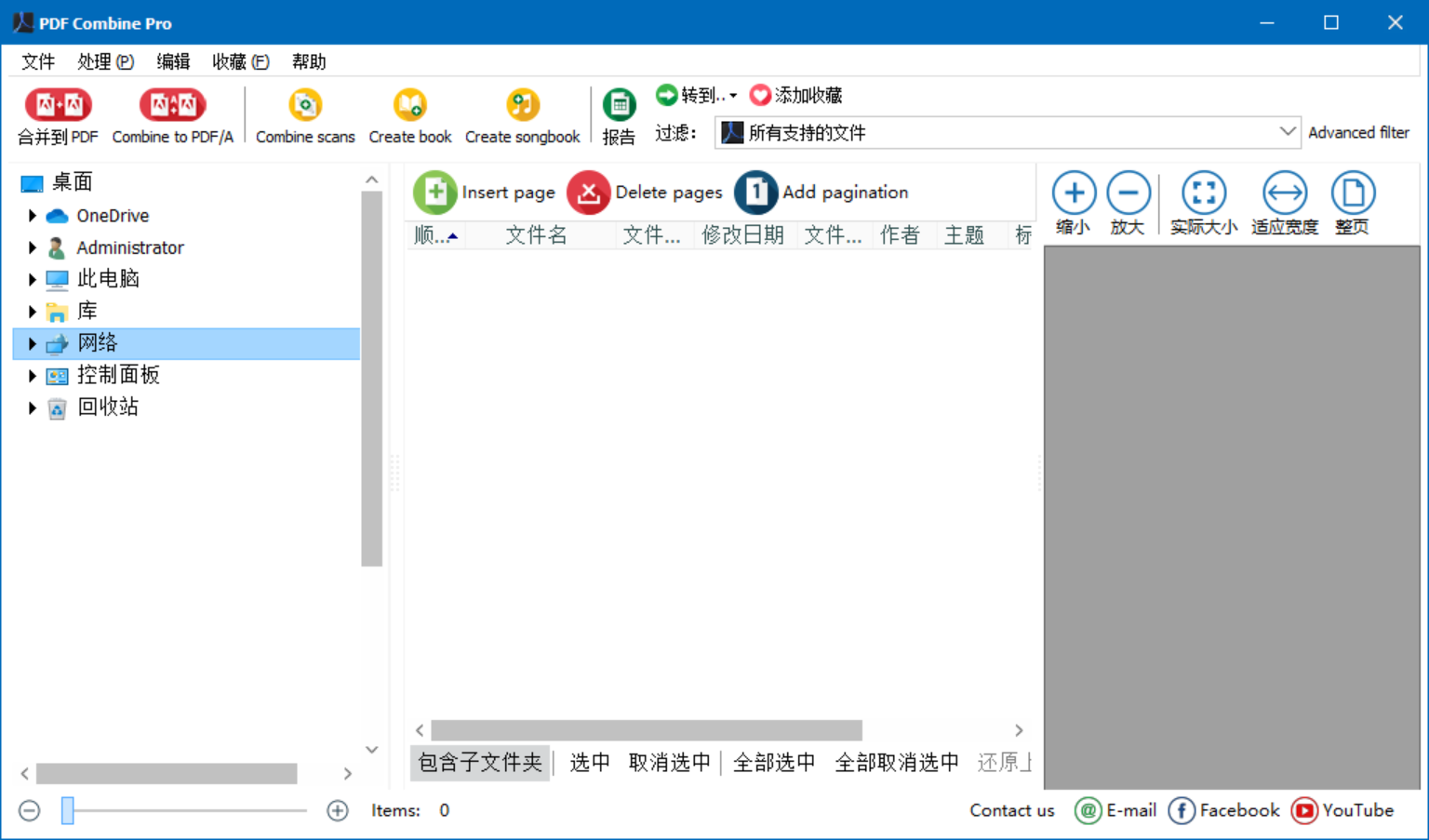Click 添加收藏 heart icon
This screenshot has height=840, width=1429.
click(760, 95)
